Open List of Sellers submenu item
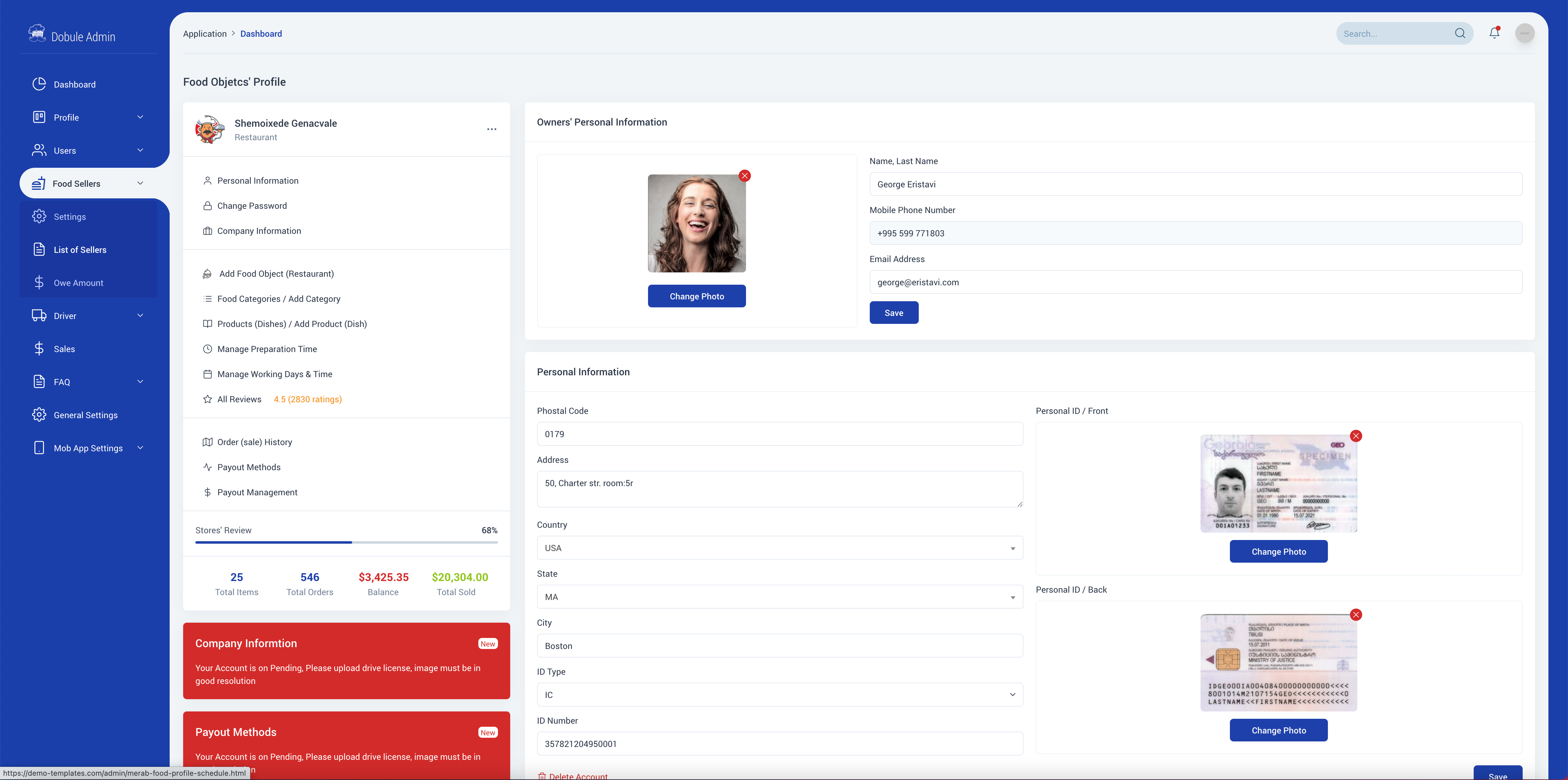 pos(80,249)
